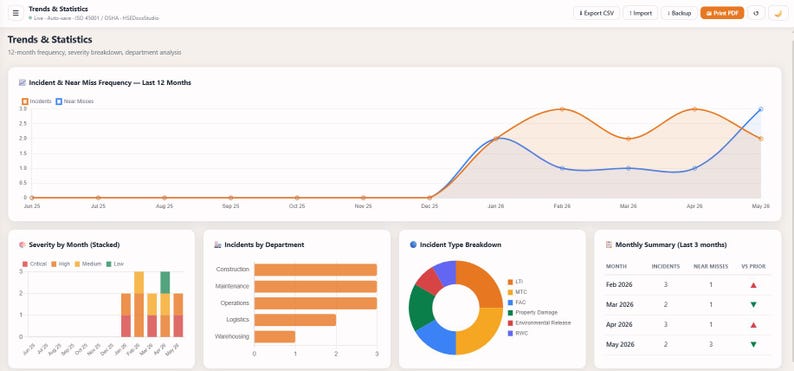
Task: Click the Logistics department bar
Action: click(x=295, y=320)
